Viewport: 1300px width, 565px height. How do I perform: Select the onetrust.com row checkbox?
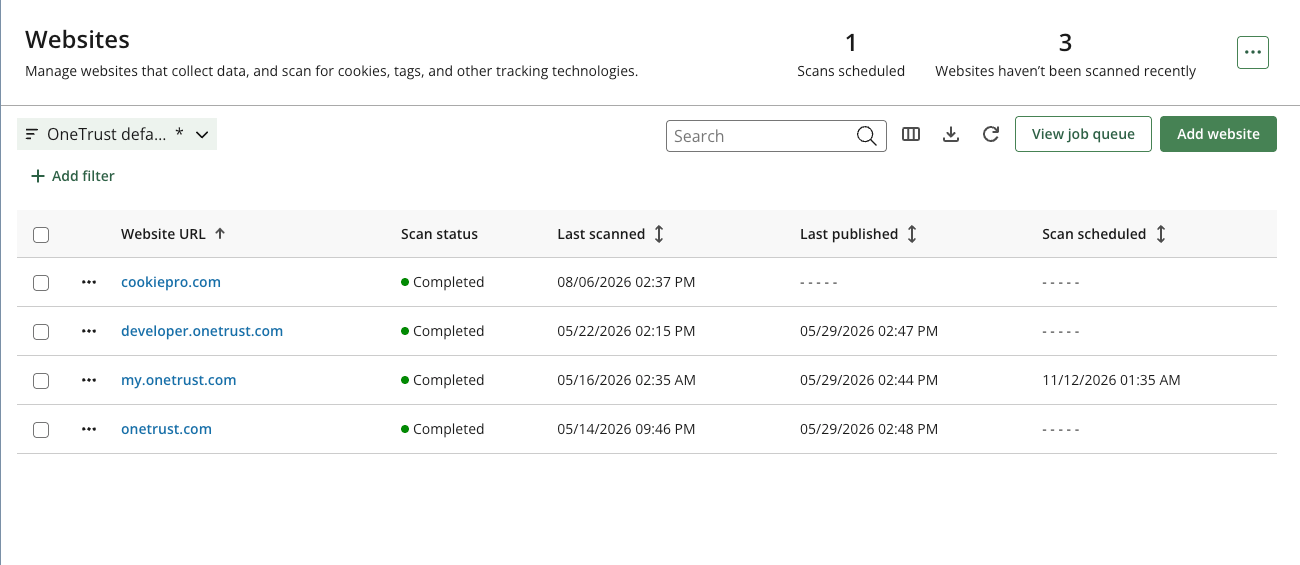coord(41,430)
